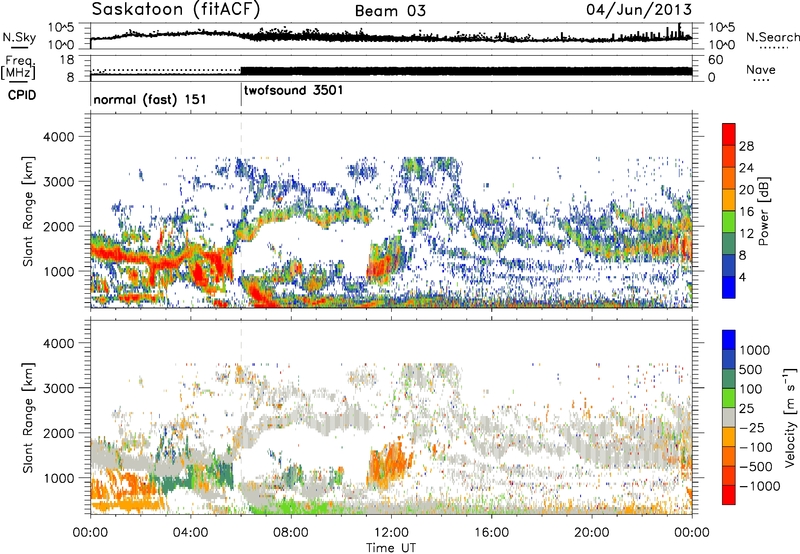Click the '18' frequency axis value

tap(67, 60)
